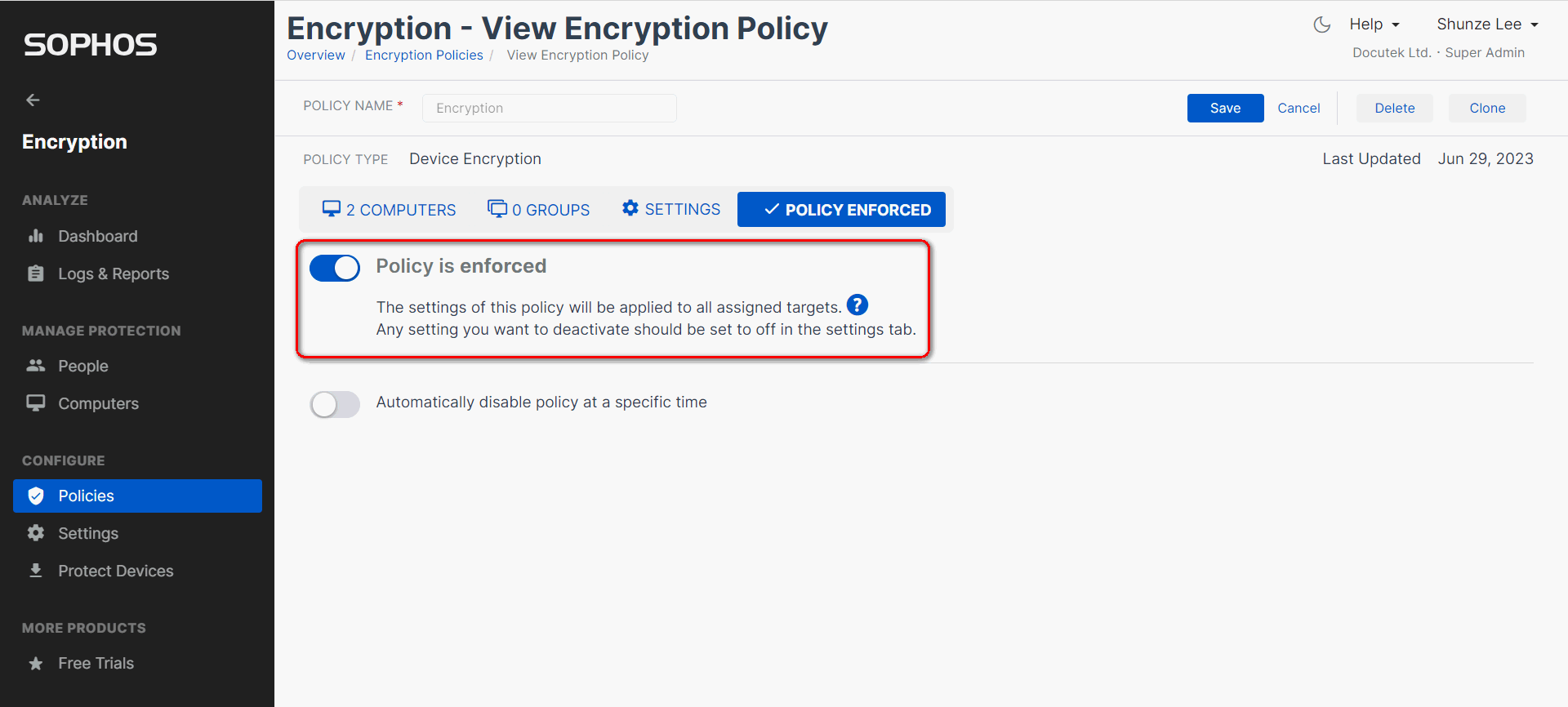The height and width of the screenshot is (707, 1568).
Task: Click the Protect Devices download icon
Action: click(x=36, y=571)
